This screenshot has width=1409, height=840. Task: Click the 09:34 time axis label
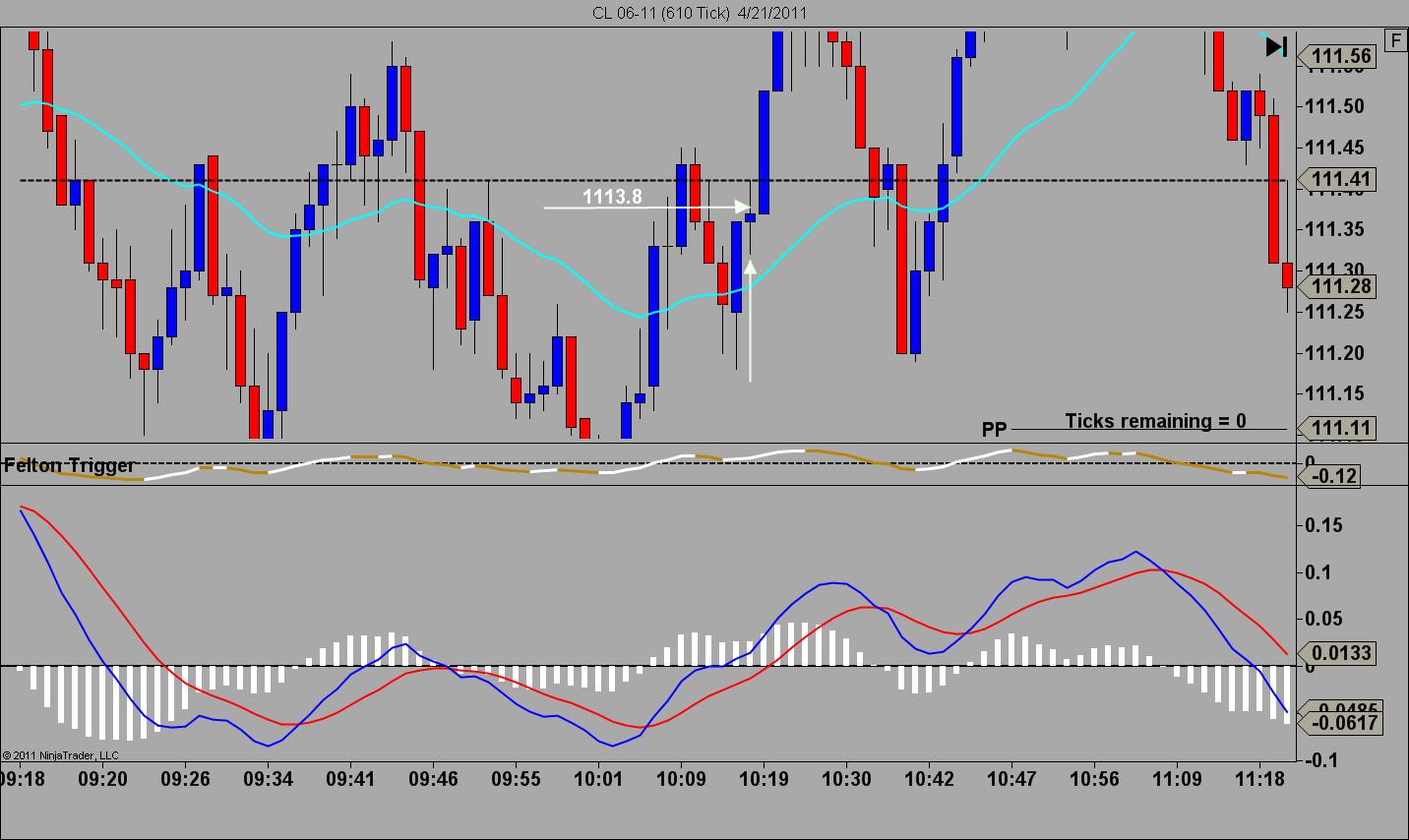click(x=268, y=779)
